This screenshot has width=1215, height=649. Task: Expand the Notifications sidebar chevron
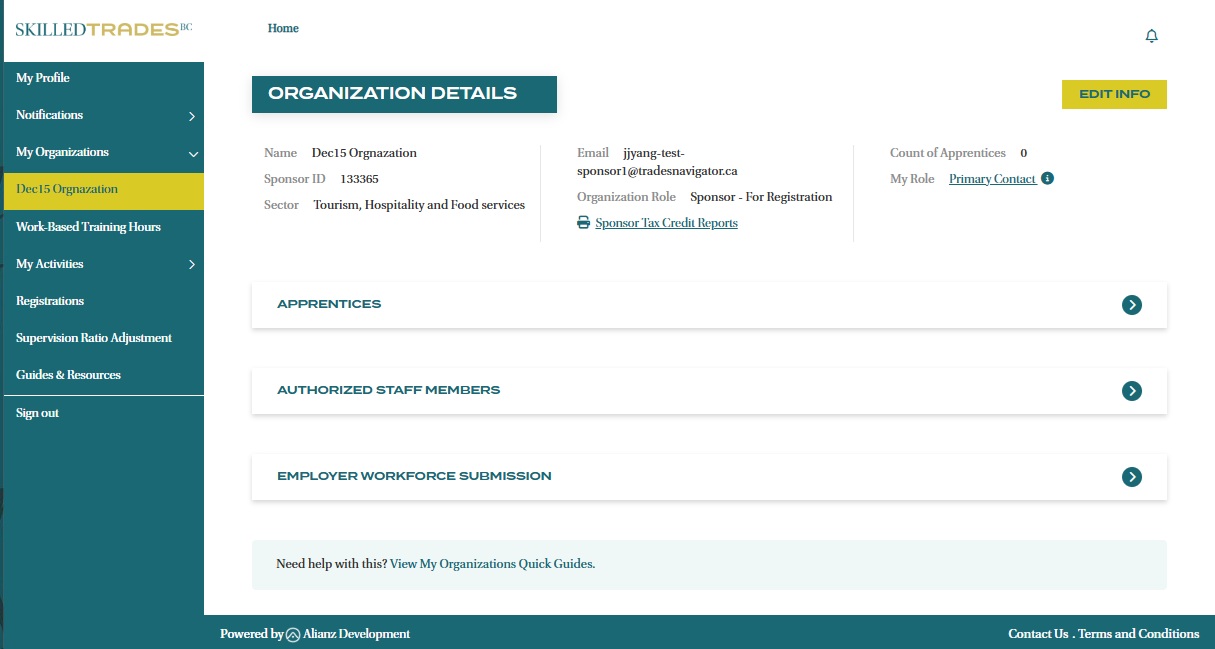coord(192,116)
